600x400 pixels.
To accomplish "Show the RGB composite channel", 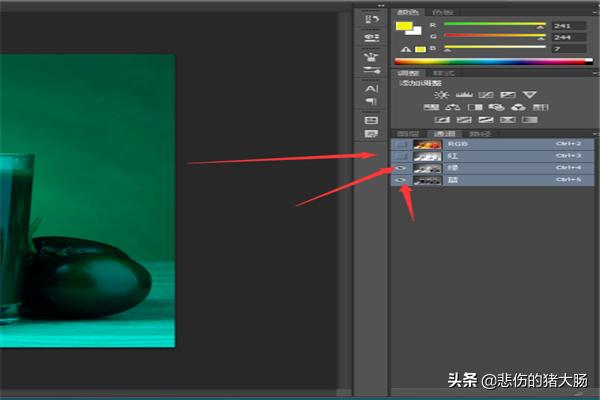I will point(401,144).
